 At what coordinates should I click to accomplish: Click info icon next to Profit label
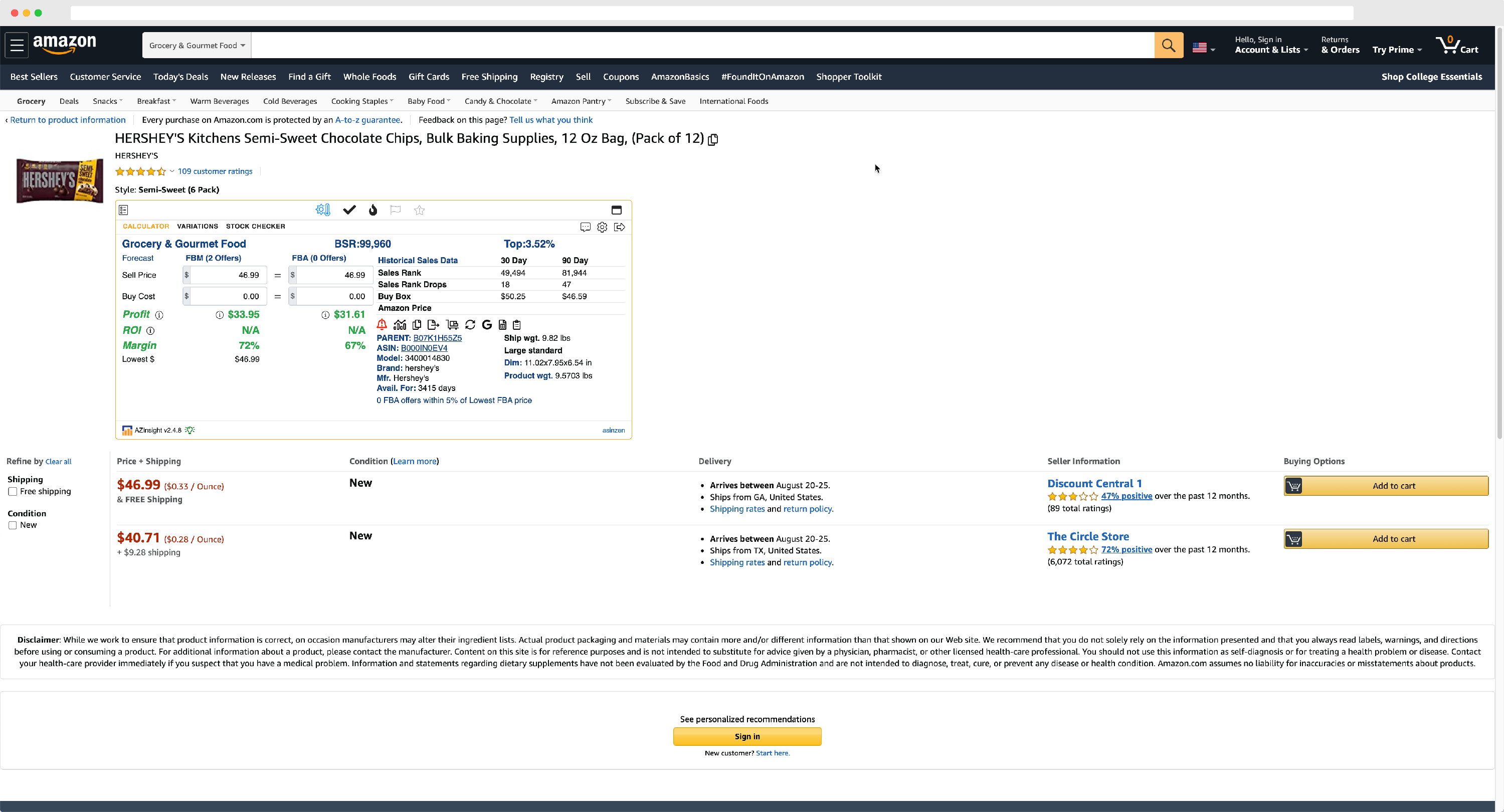(159, 315)
